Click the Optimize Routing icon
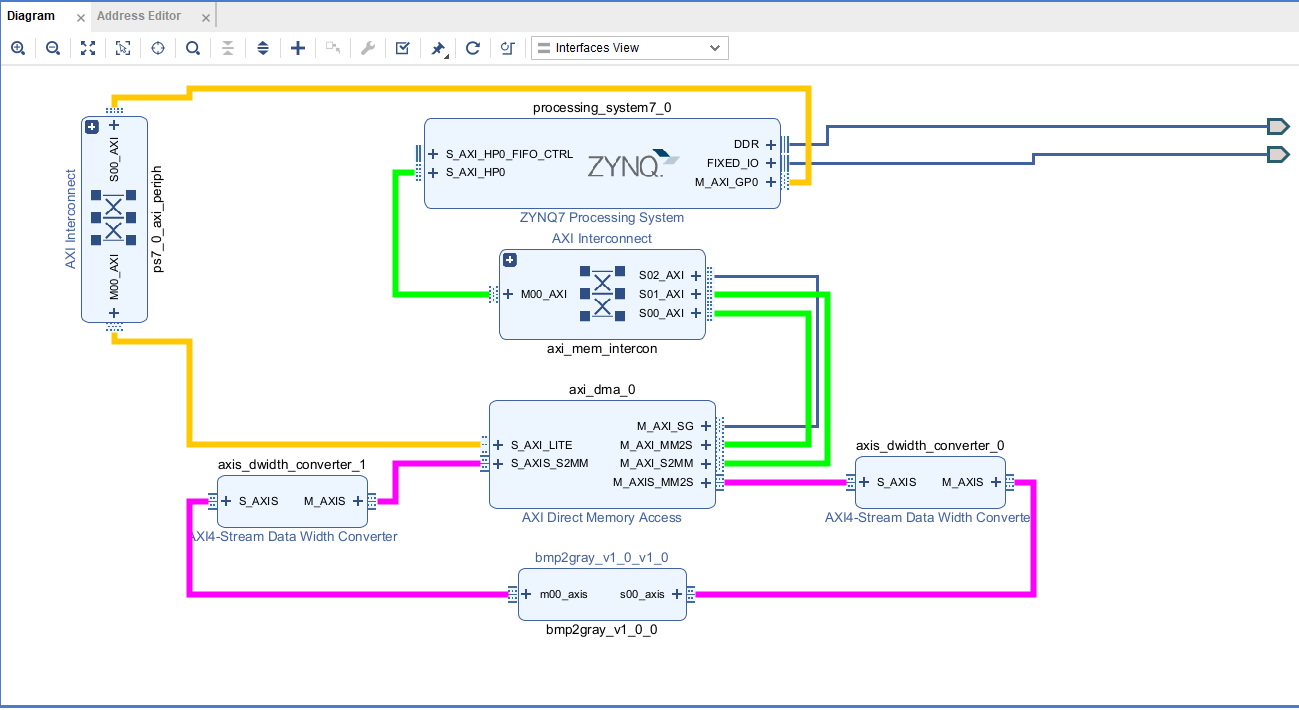The height and width of the screenshot is (710, 1299). pos(508,48)
